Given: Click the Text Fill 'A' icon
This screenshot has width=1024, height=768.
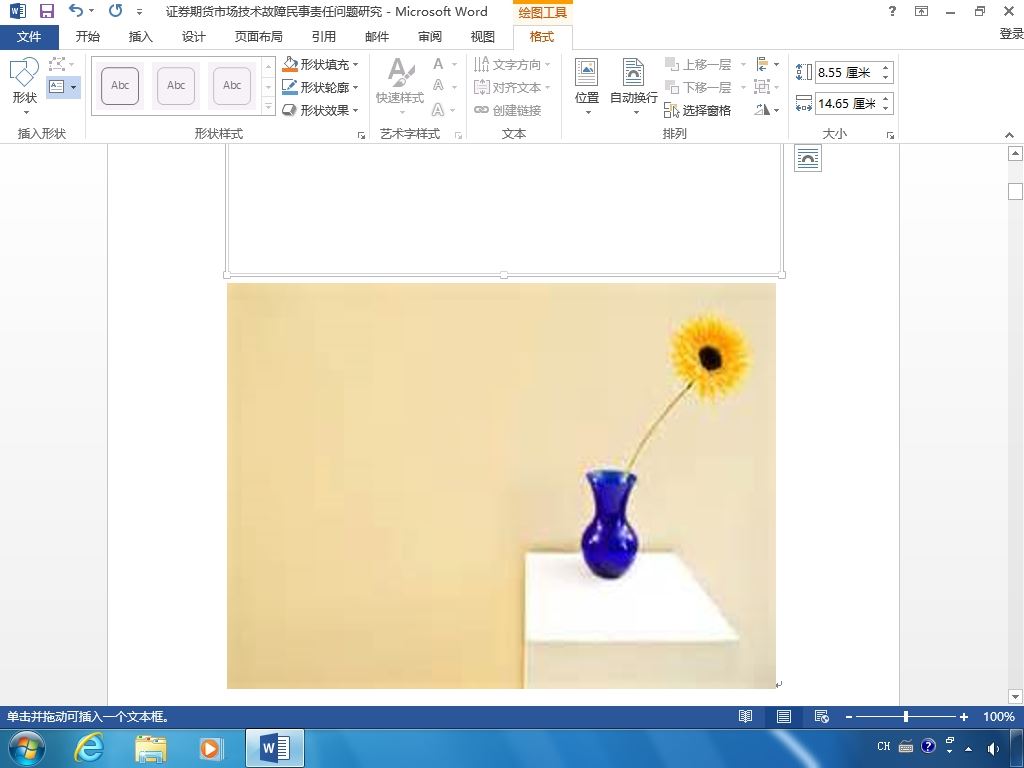Looking at the screenshot, I should (438, 64).
